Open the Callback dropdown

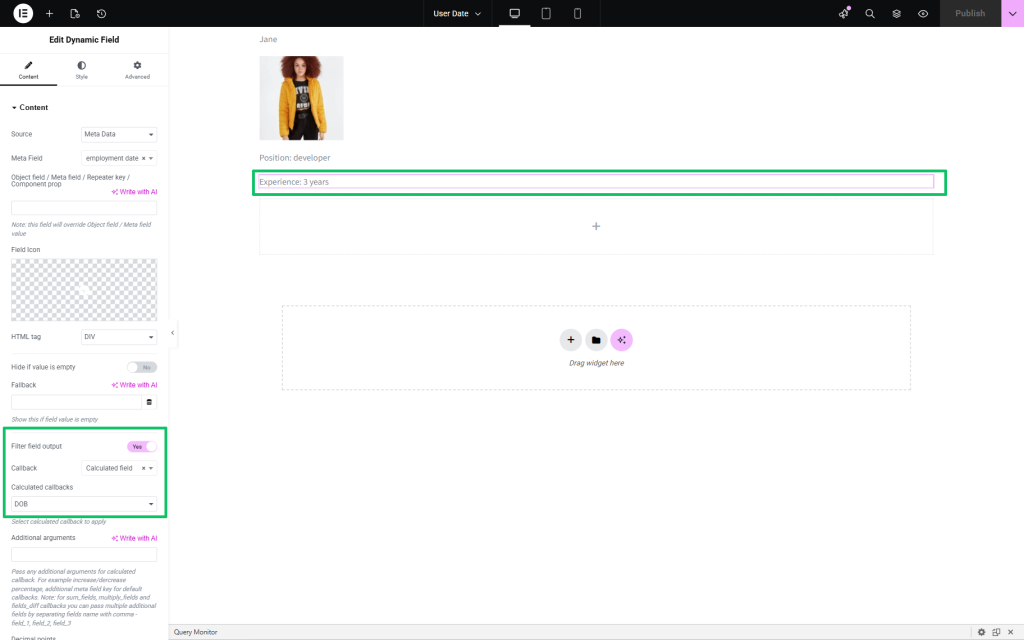(x=119, y=468)
